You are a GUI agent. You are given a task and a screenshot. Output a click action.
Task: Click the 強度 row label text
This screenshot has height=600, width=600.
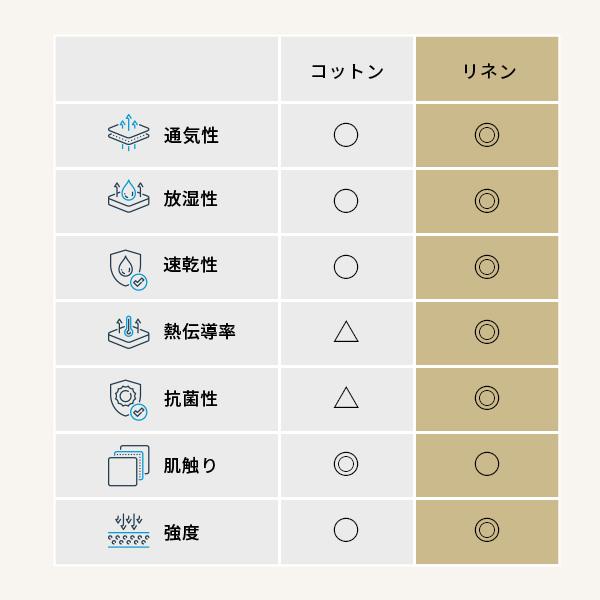click(x=182, y=532)
